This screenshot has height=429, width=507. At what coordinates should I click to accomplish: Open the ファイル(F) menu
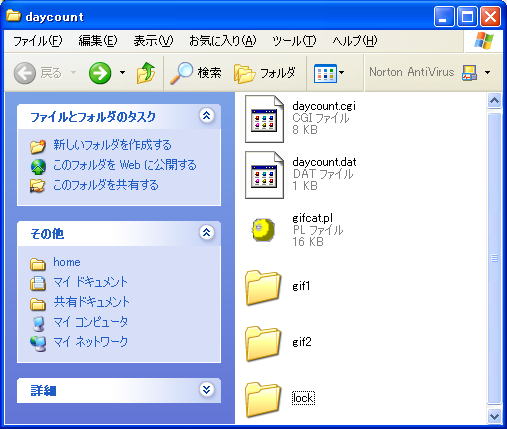coord(37,41)
